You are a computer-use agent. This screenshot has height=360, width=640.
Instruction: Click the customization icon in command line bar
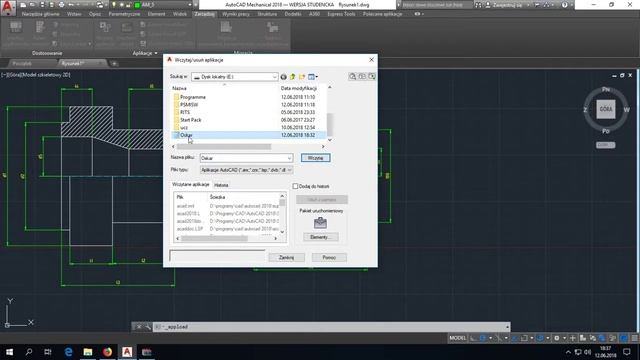click(147, 327)
